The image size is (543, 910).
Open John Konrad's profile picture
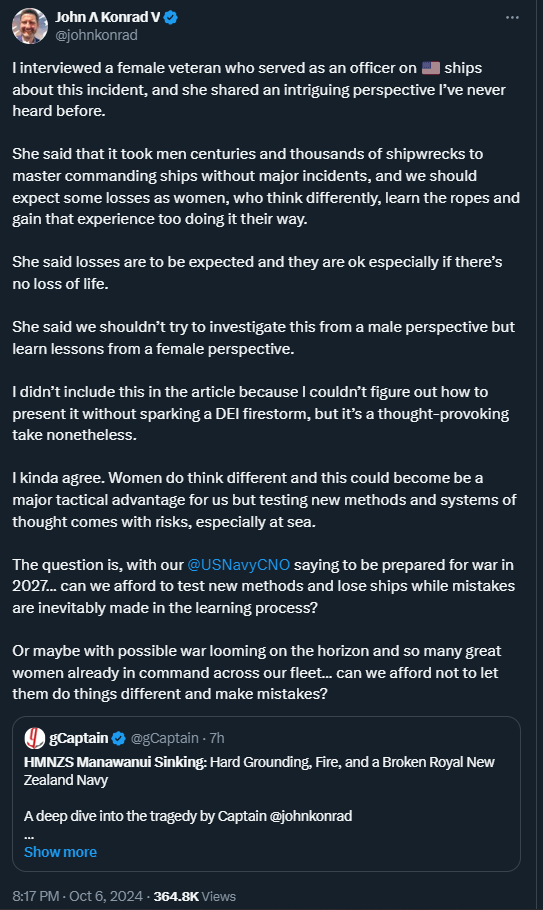(30, 26)
